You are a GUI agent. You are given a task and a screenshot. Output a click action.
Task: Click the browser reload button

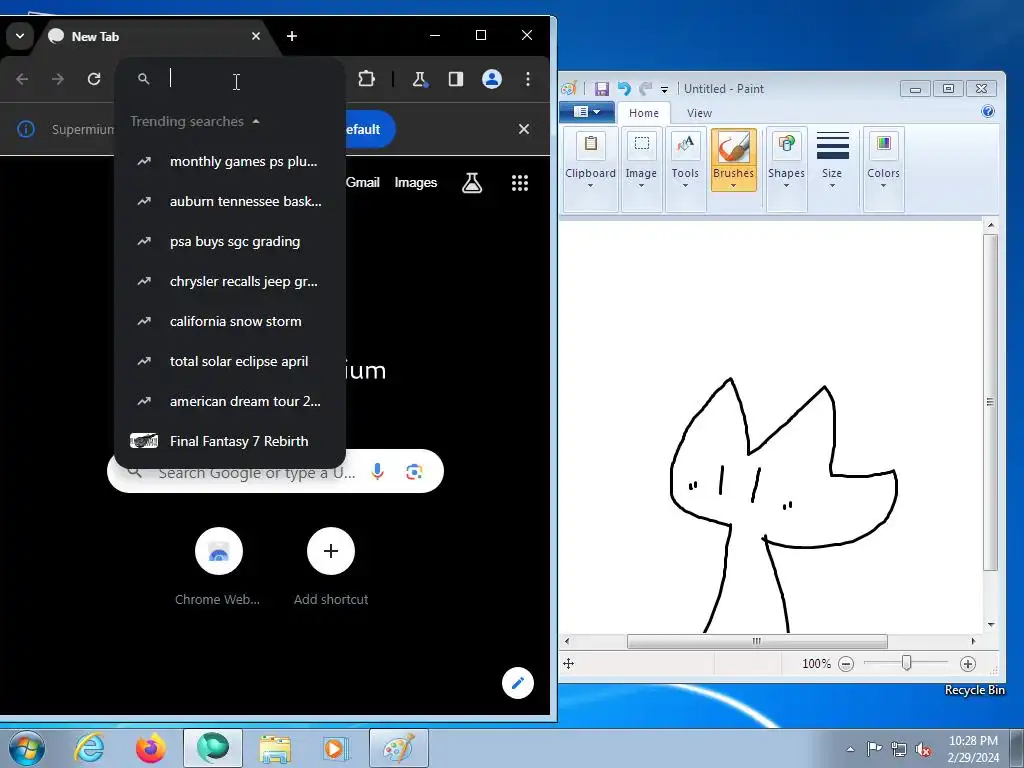(94, 79)
